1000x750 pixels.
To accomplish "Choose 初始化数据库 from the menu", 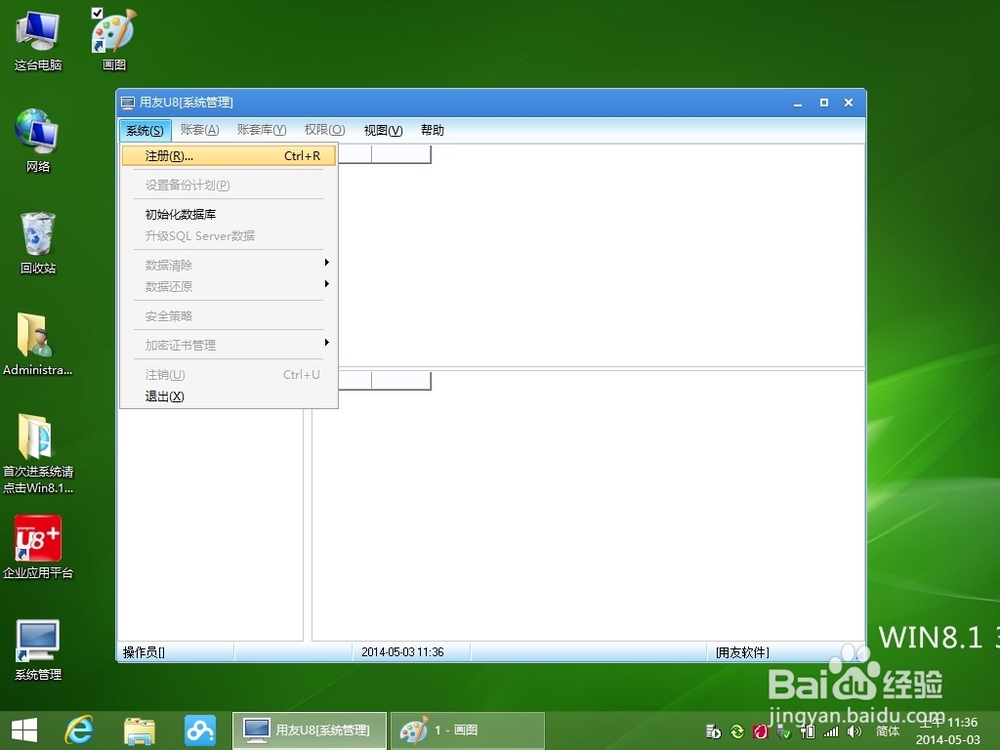I will pos(229,214).
